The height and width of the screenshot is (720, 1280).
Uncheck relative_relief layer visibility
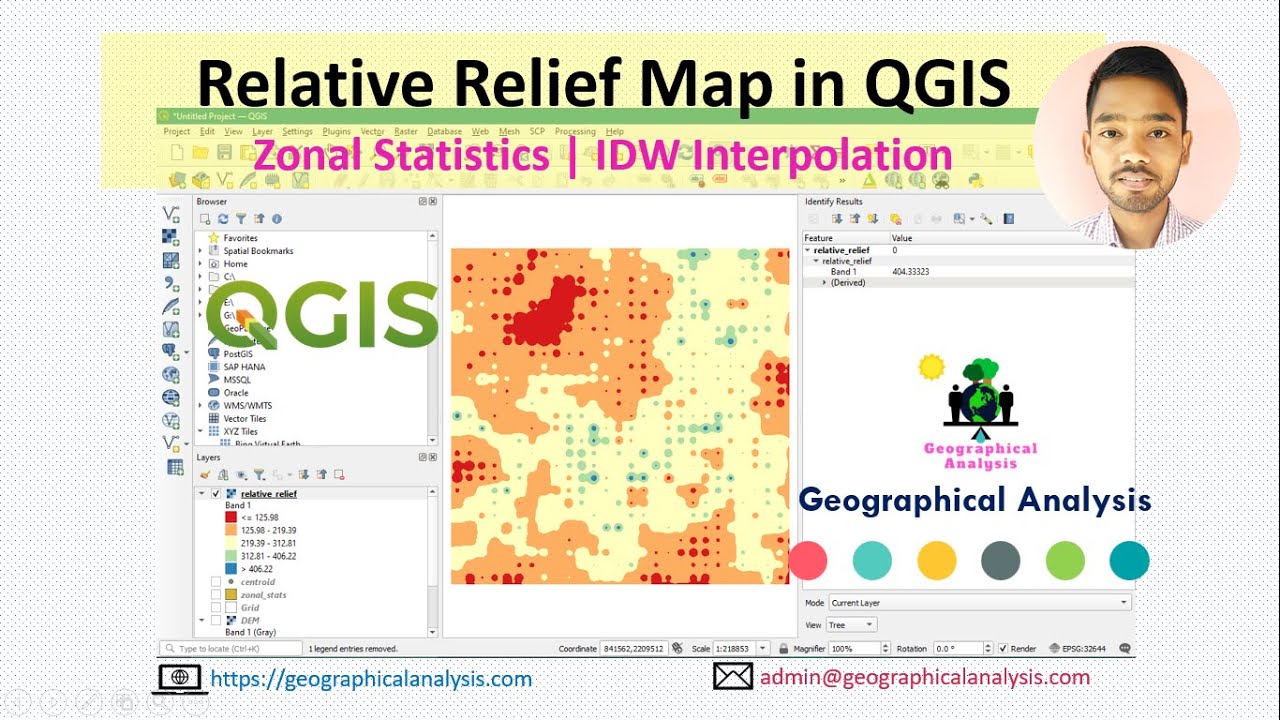click(x=216, y=494)
